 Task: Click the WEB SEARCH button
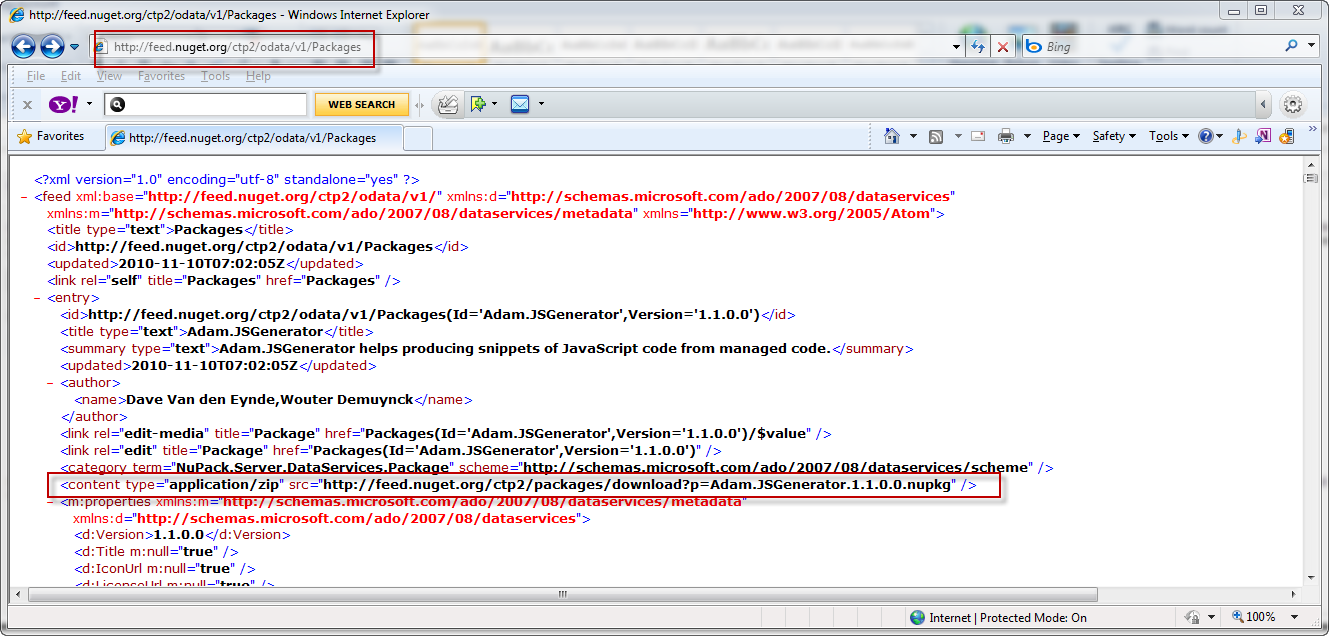point(362,104)
